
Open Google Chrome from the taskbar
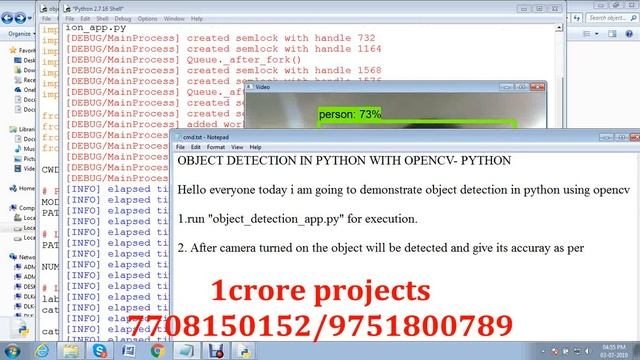click(158, 351)
